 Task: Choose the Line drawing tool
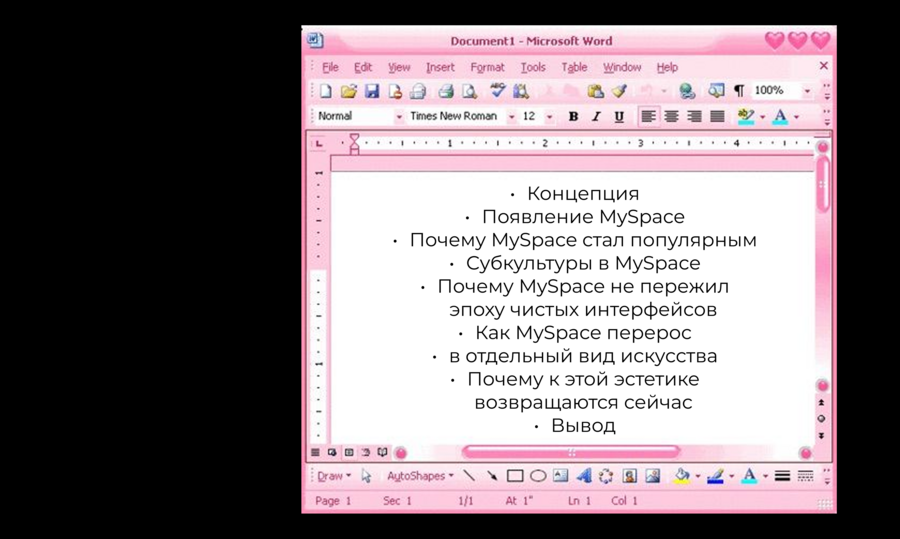coord(469,476)
